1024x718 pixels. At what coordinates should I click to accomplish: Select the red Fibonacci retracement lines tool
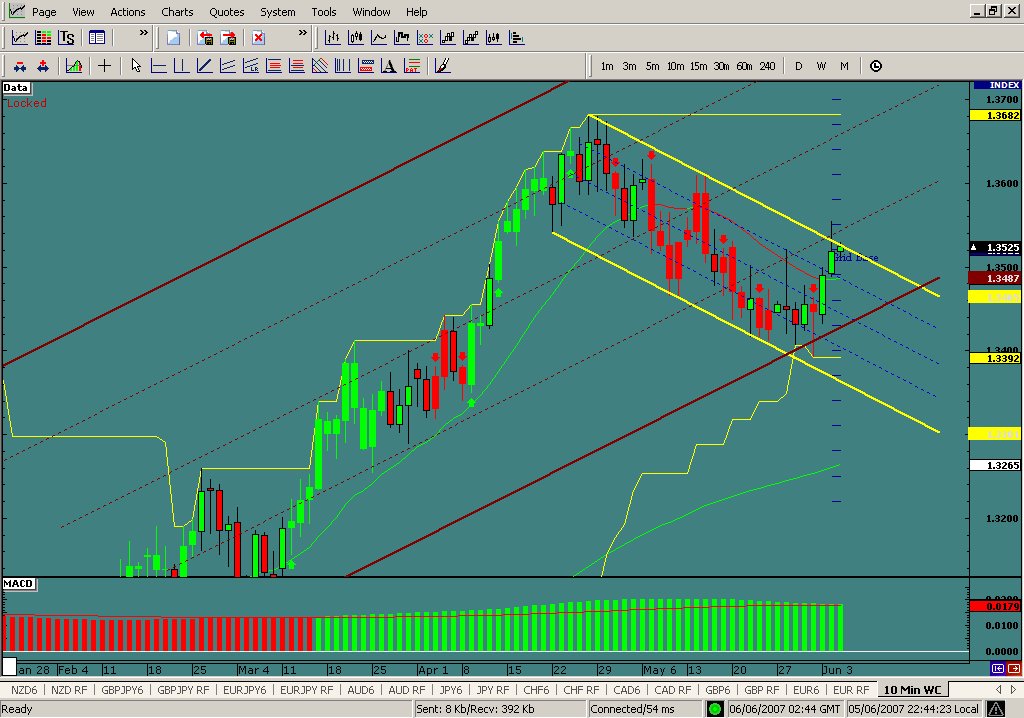(x=274, y=66)
